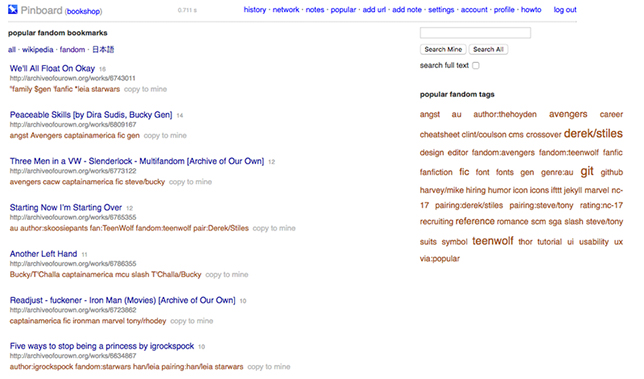
Task: Copy 'Peaceable Skills' bookmark to mine
Action: tap(165, 136)
